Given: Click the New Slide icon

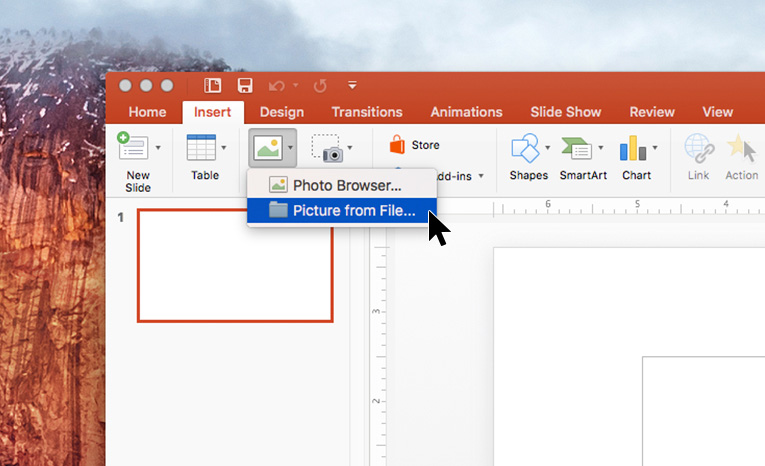Looking at the screenshot, I should pos(133,146).
